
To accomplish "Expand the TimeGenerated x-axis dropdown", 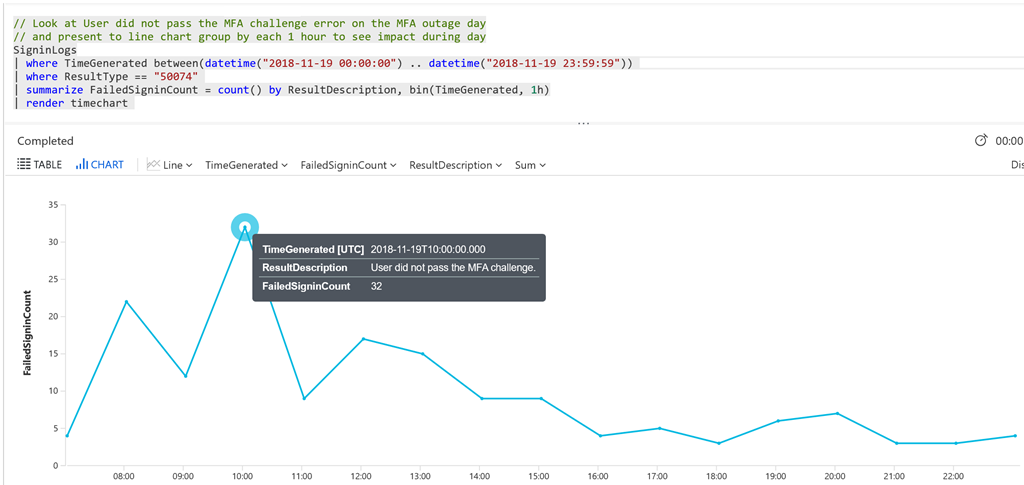I will point(247,165).
